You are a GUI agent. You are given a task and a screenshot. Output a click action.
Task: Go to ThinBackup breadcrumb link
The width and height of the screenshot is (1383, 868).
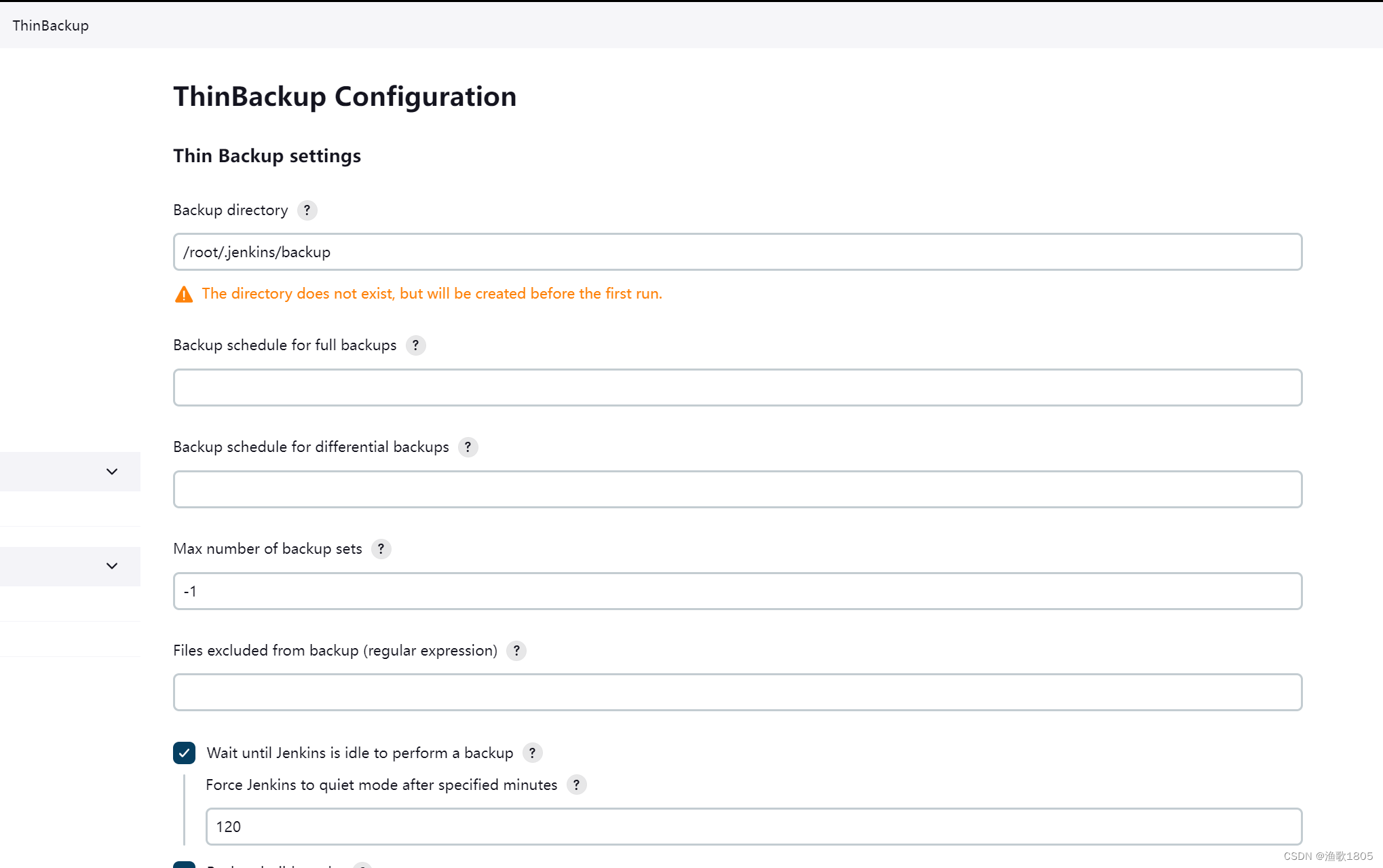tap(51, 26)
